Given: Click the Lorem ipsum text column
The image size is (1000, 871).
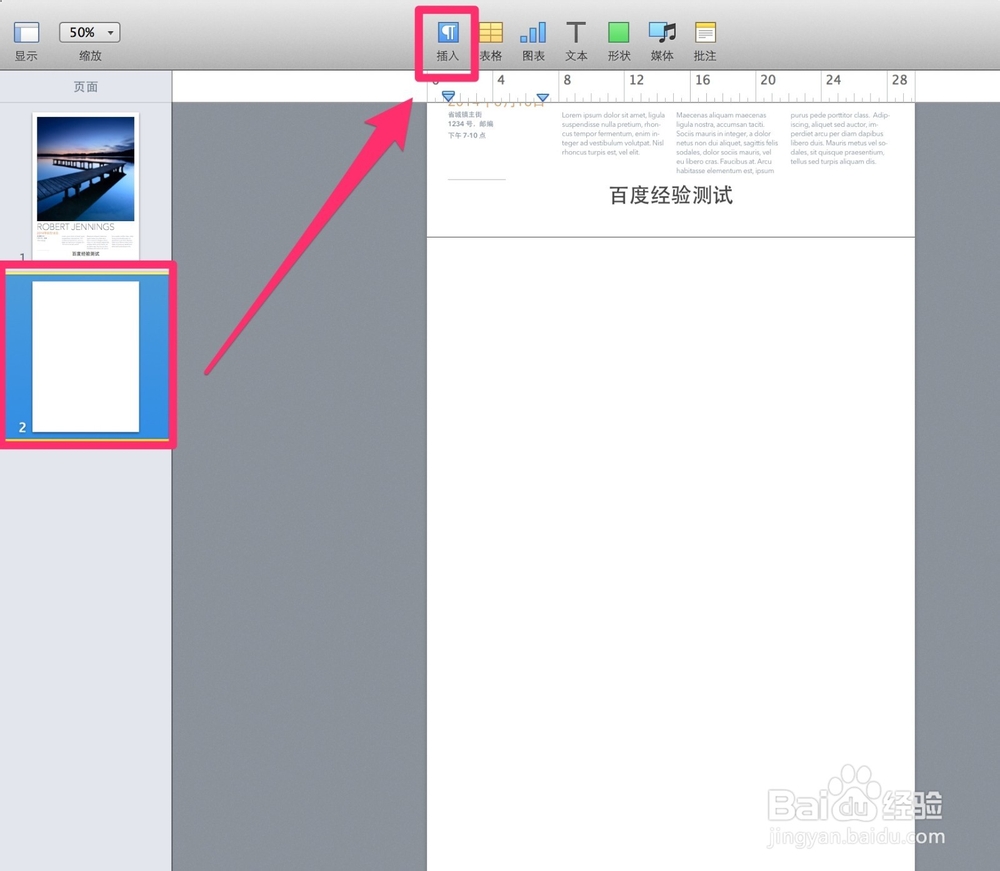Looking at the screenshot, I should click(x=613, y=134).
